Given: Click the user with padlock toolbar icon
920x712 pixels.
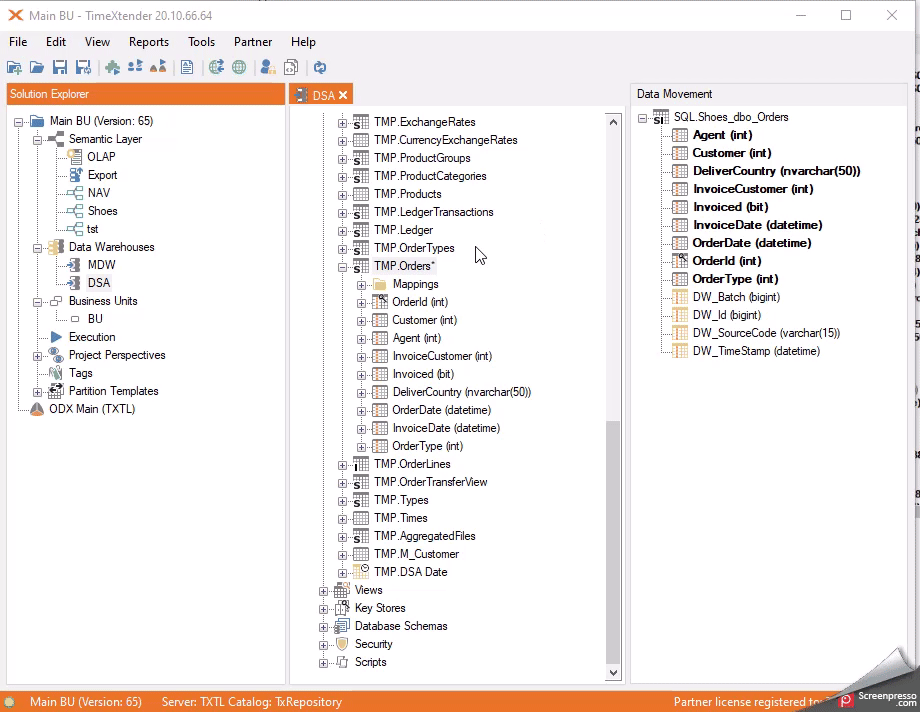Looking at the screenshot, I should click(x=268, y=68).
